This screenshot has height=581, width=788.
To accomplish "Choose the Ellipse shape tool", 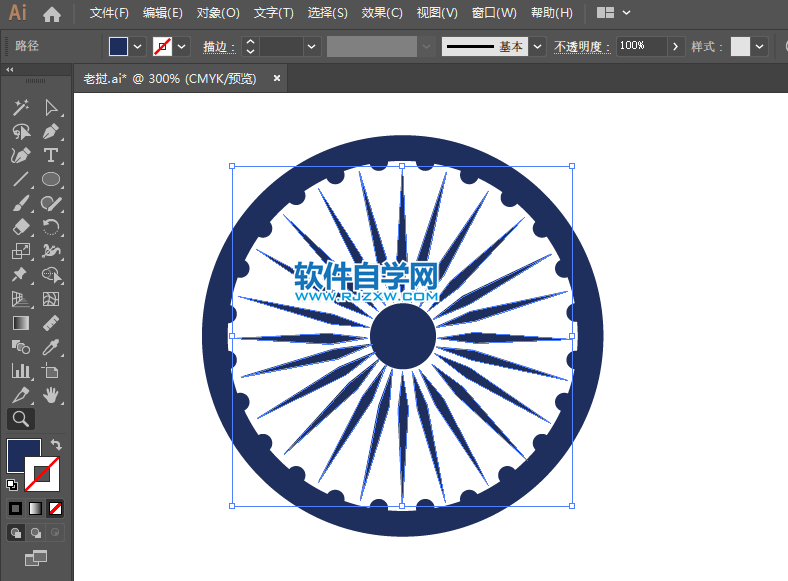I will [x=51, y=180].
